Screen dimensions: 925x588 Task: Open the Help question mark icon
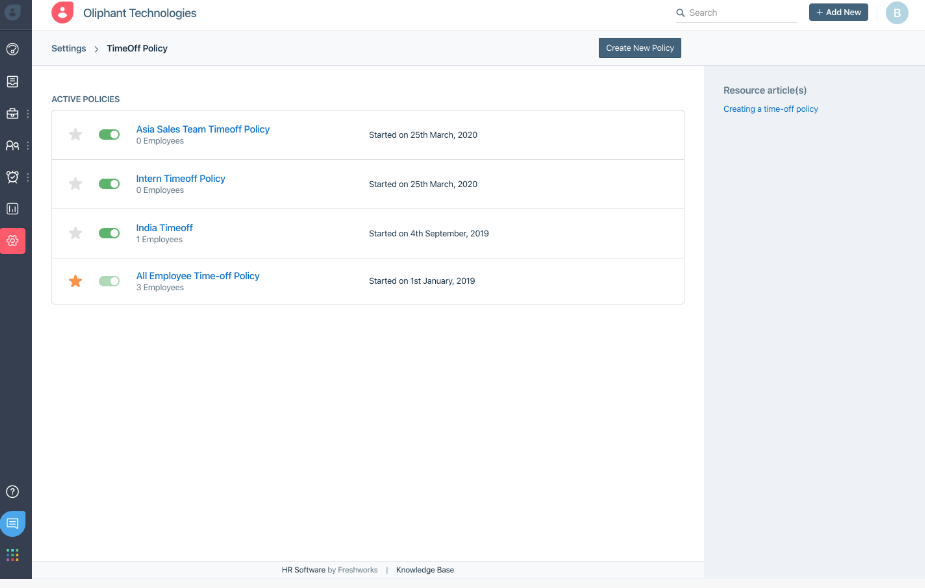[x=13, y=491]
